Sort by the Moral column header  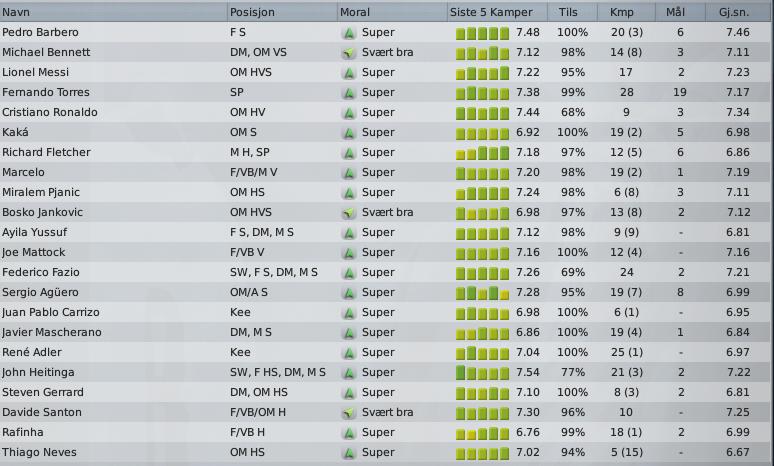[x=392, y=12]
